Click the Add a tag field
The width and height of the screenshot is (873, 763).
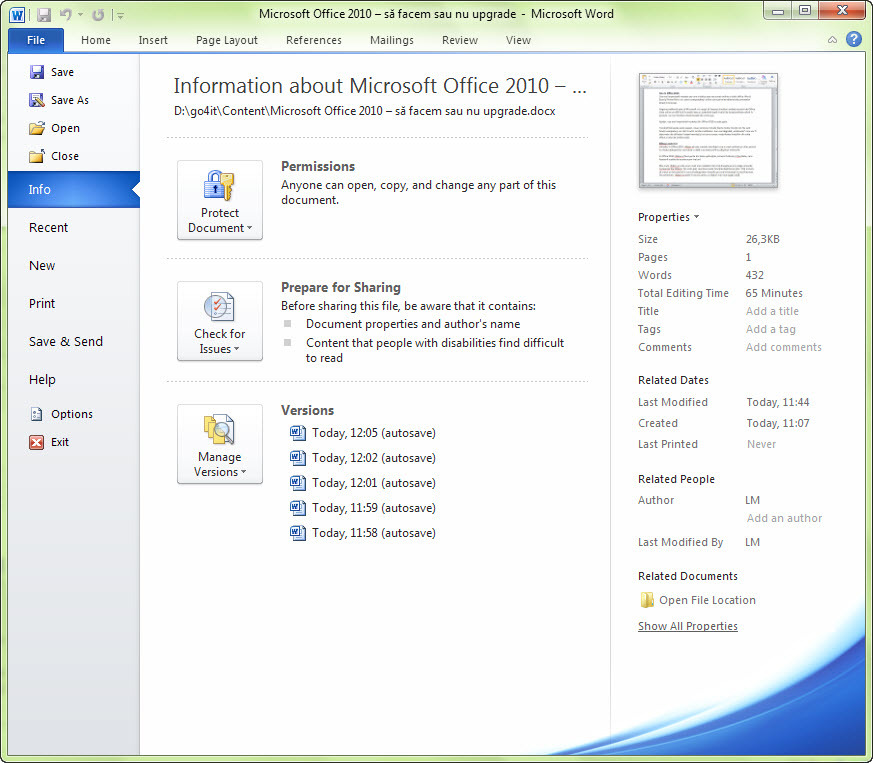click(771, 329)
